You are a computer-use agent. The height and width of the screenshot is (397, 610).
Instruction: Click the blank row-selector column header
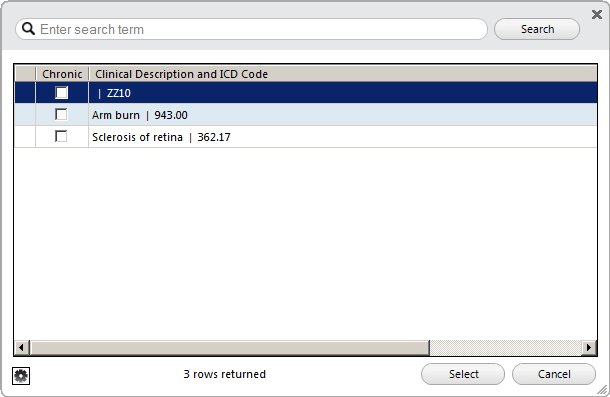pos(25,74)
